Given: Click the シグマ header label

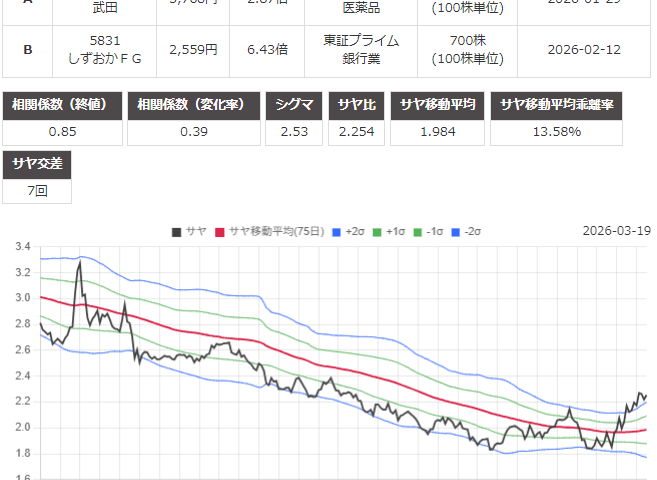Looking at the screenshot, I should coord(295,106).
